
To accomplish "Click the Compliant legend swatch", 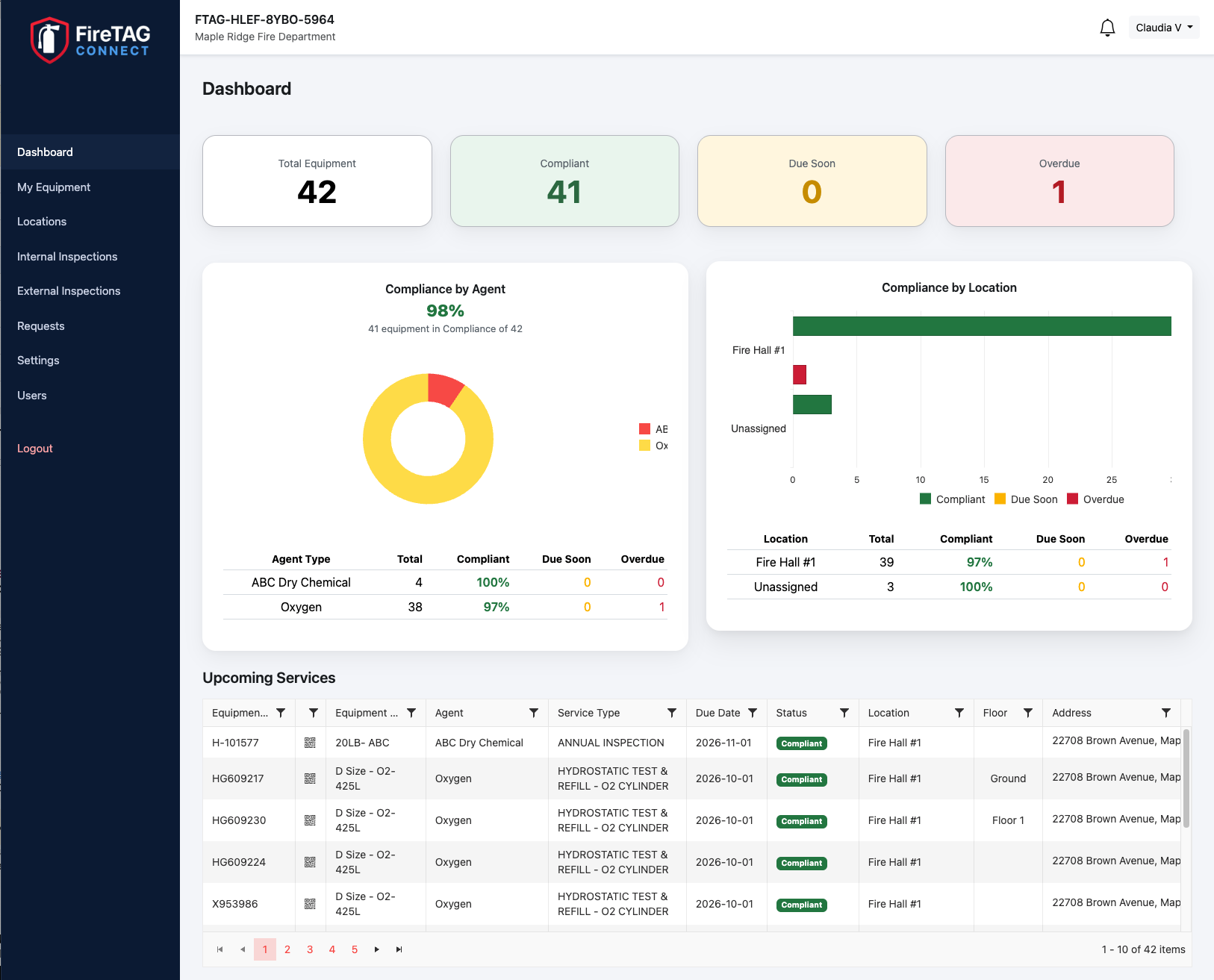I will pos(926,499).
